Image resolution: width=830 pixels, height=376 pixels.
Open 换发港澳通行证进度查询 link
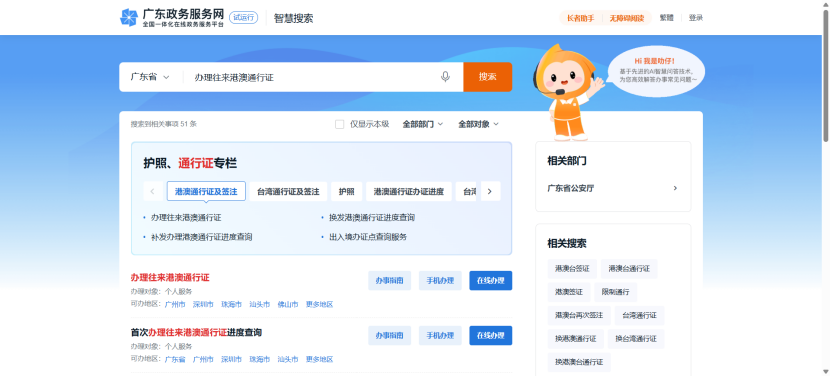(x=372, y=218)
